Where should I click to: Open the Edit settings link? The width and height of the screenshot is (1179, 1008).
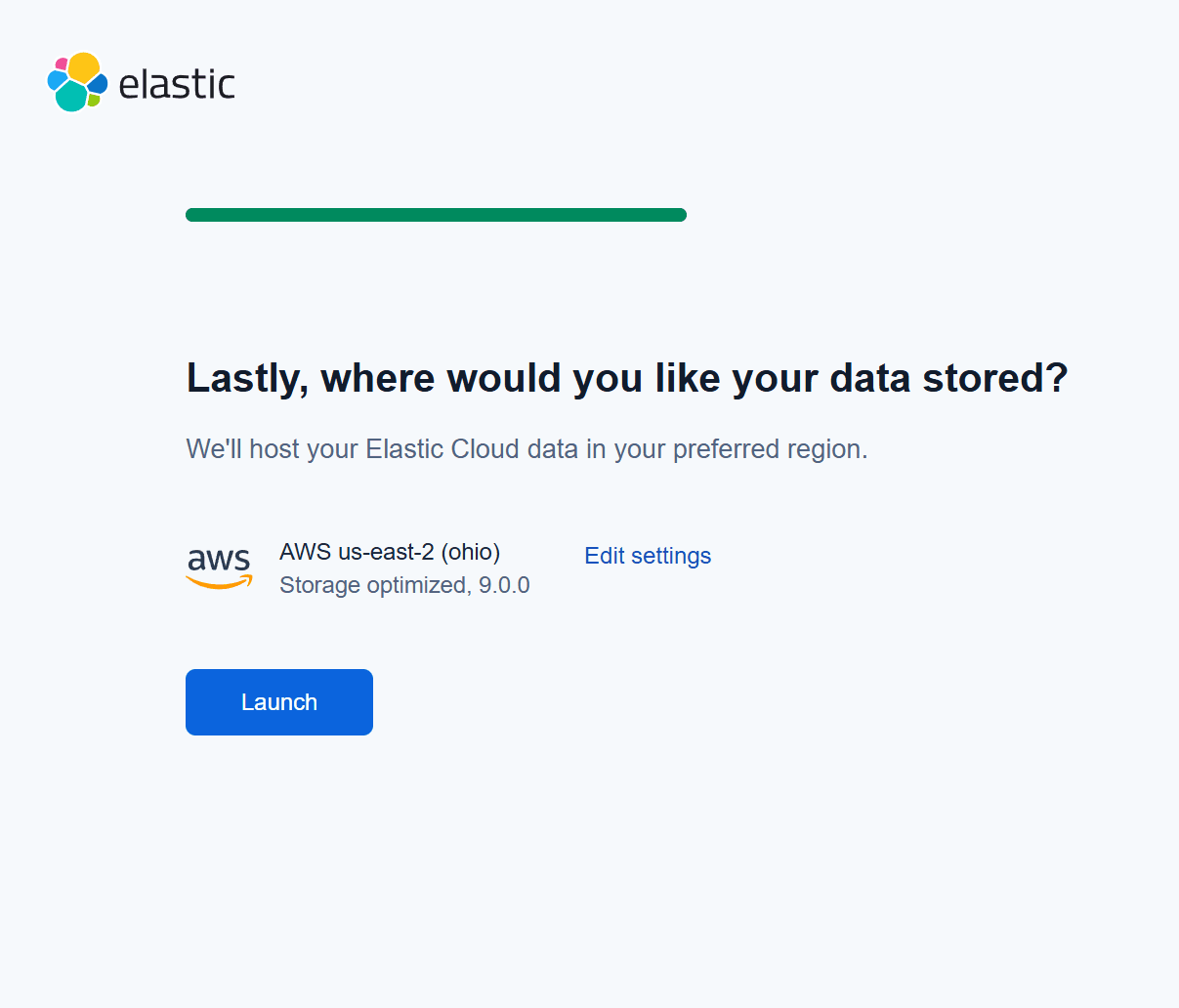[x=648, y=556]
